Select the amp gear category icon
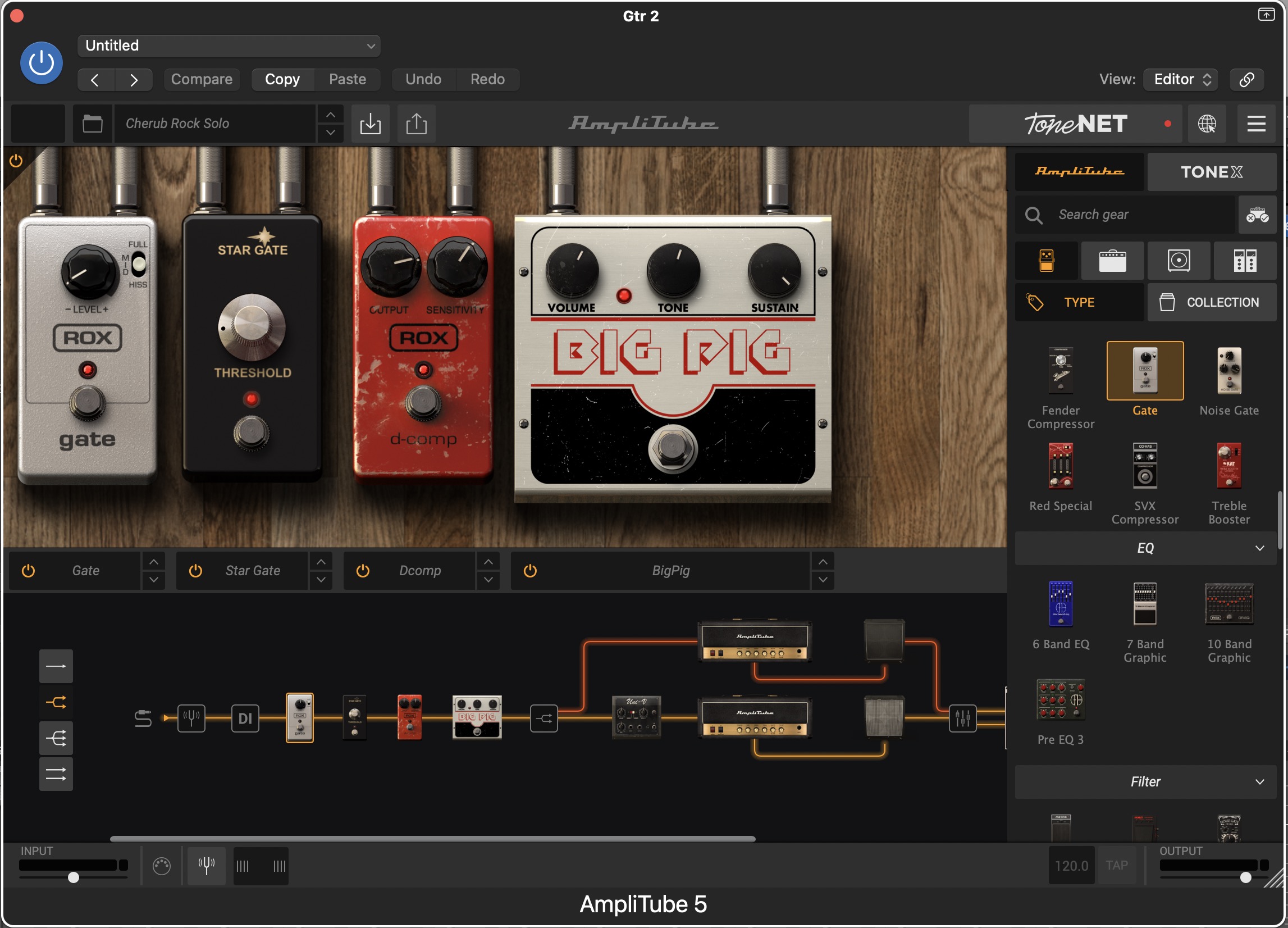 click(x=1112, y=261)
